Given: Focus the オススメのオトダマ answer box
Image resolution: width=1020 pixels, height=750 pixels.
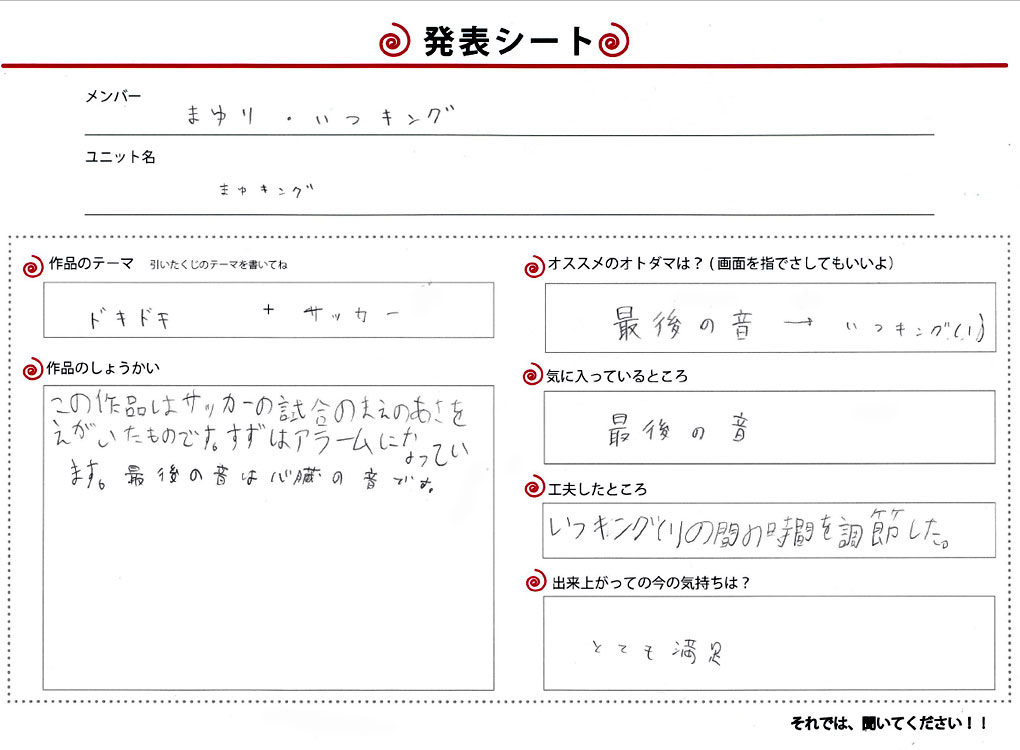Looking at the screenshot, I should click(x=770, y=318).
